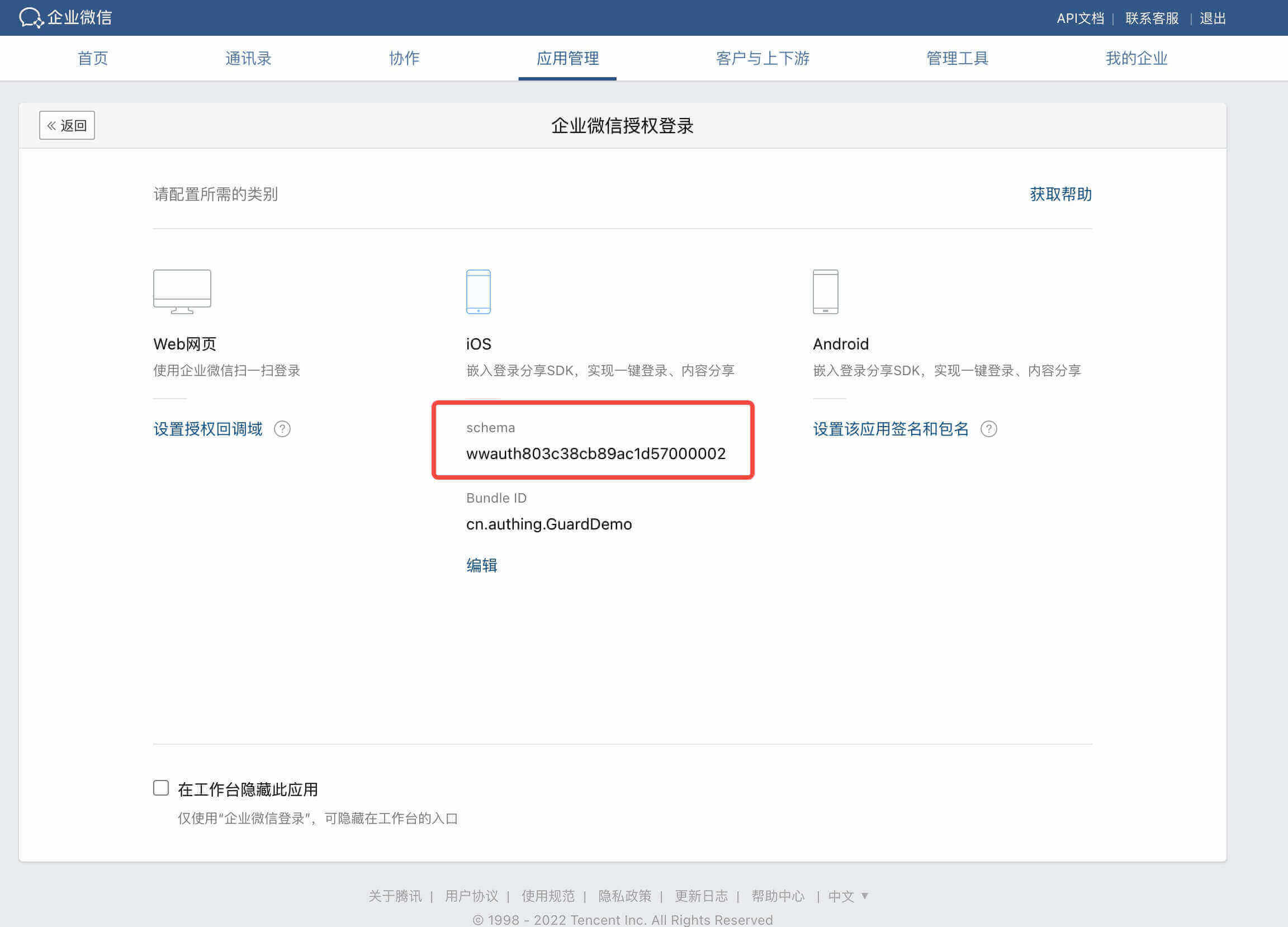1288x927 pixels.
Task: Click the double-chevron 返回 back button
Action: pyautogui.click(x=67, y=126)
